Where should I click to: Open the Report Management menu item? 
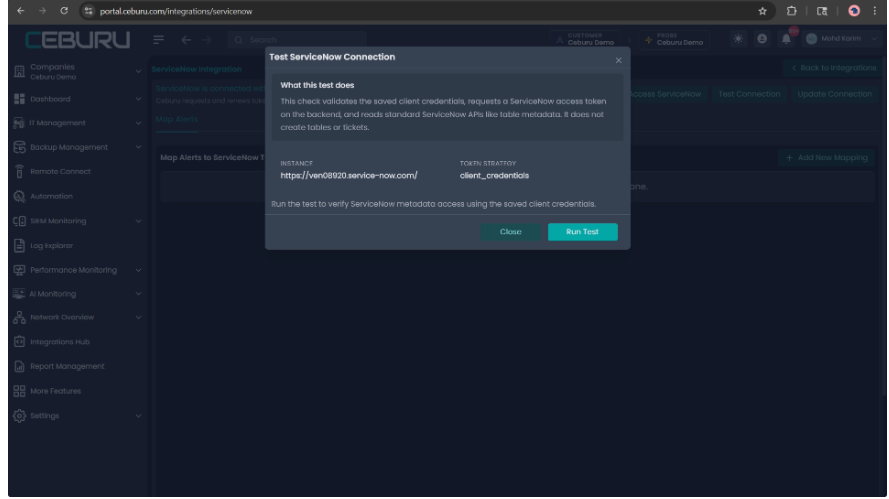click(67, 366)
